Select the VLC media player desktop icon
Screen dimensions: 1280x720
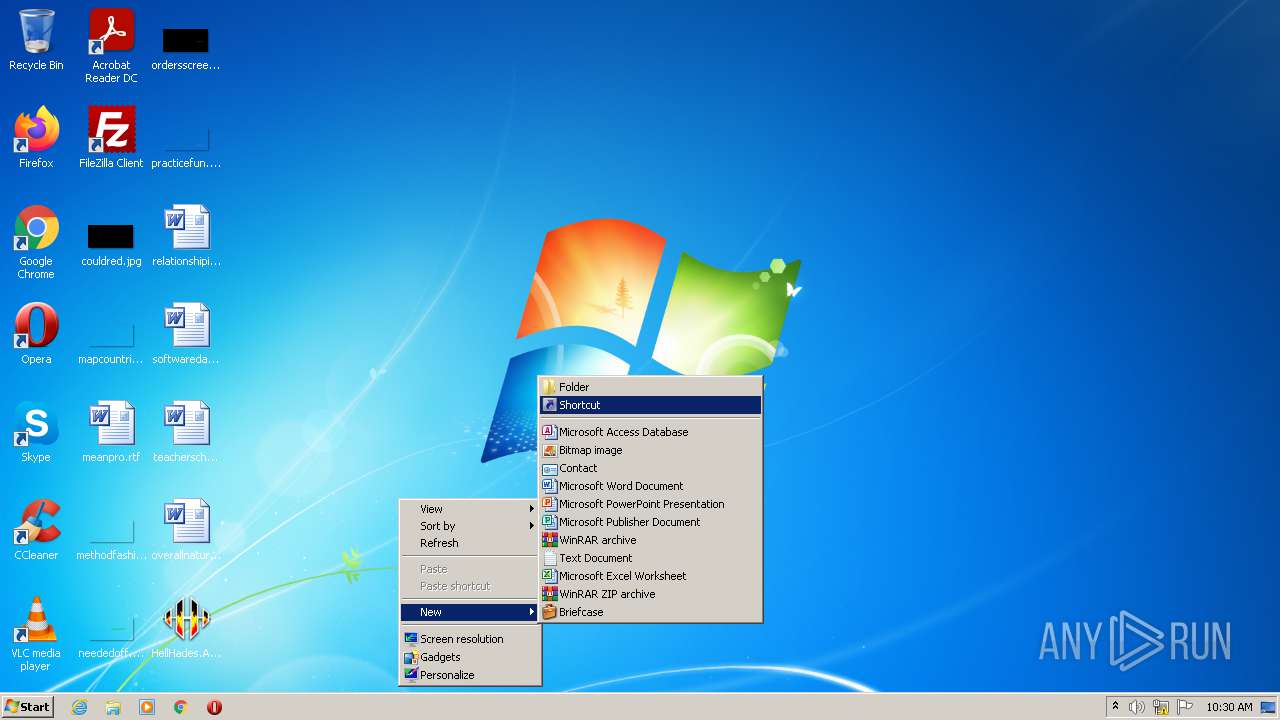tap(36, 634)
